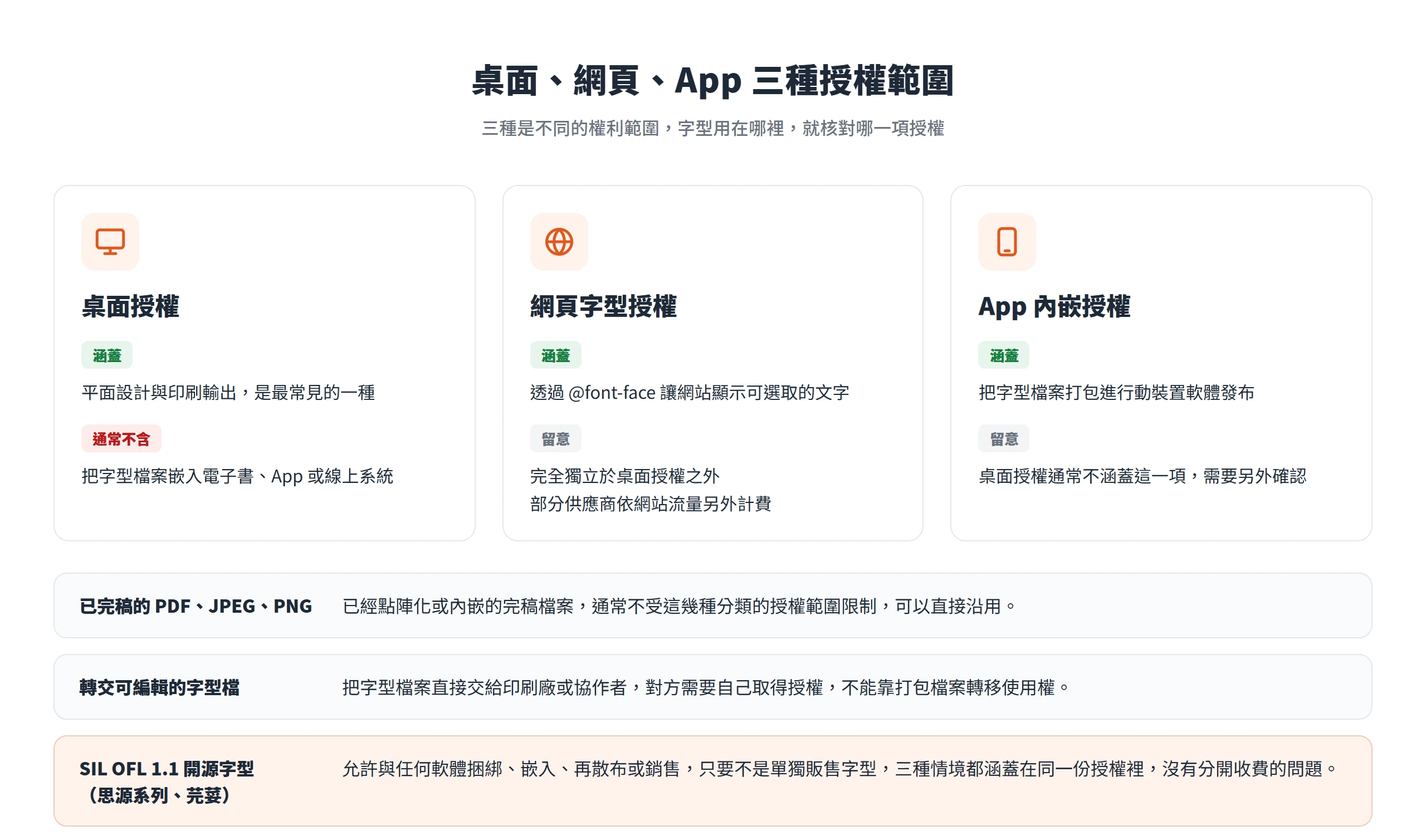1426x840 pixels.
Task: Click the sentence starting 把字型檔案直接交給印刷廠
Action: (x=706, y=687)
